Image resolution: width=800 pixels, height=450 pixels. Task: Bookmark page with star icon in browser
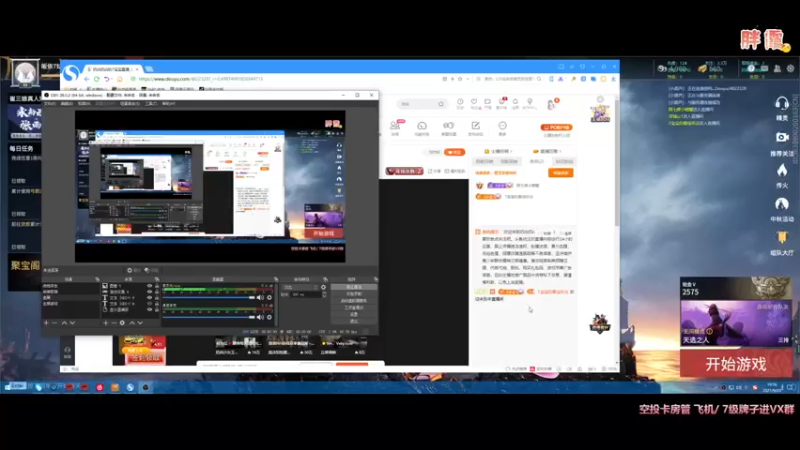pos(460,79)
